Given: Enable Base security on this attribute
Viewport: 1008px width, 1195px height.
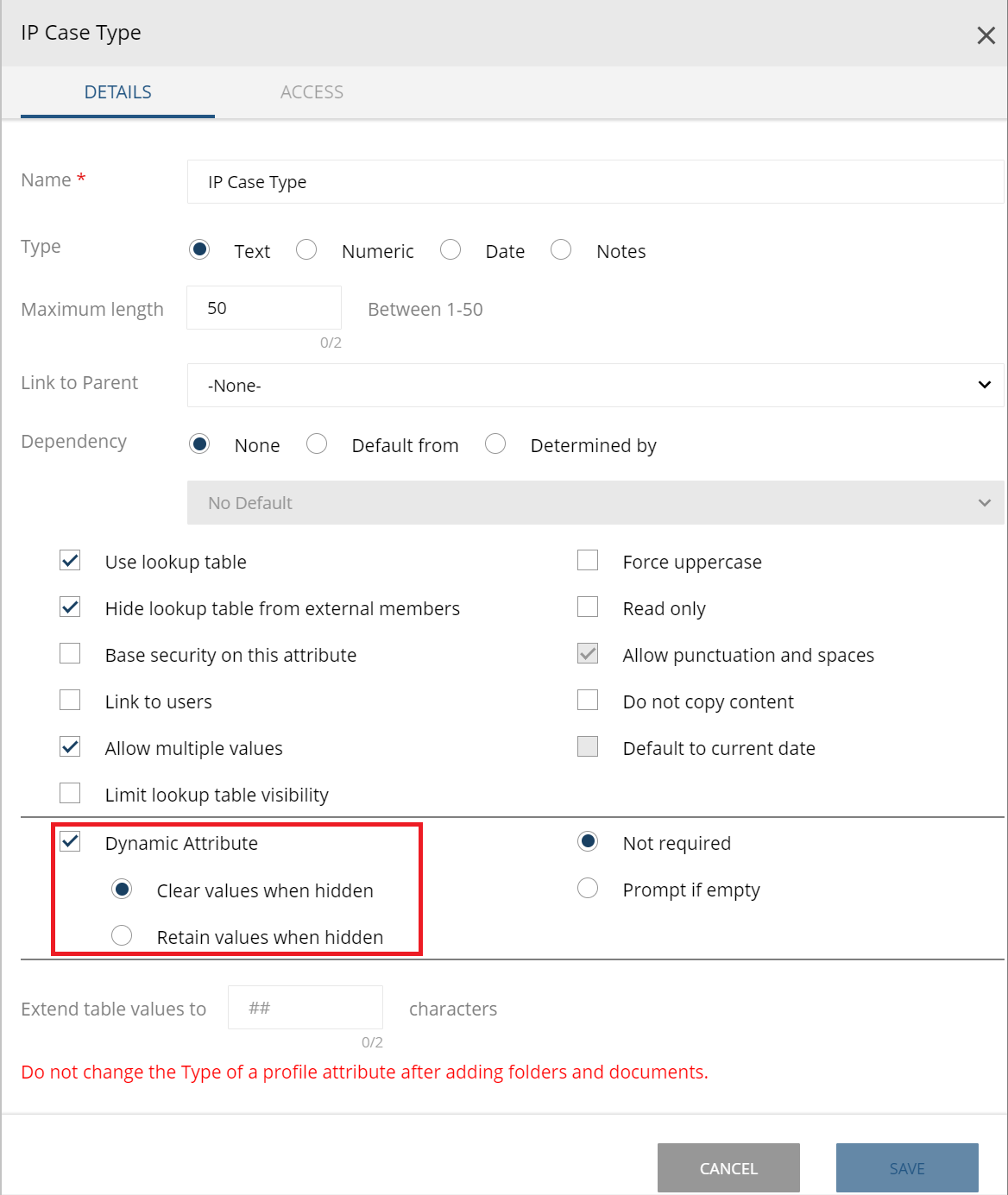Looking at the screenshot, I should (x=70, y=653).
